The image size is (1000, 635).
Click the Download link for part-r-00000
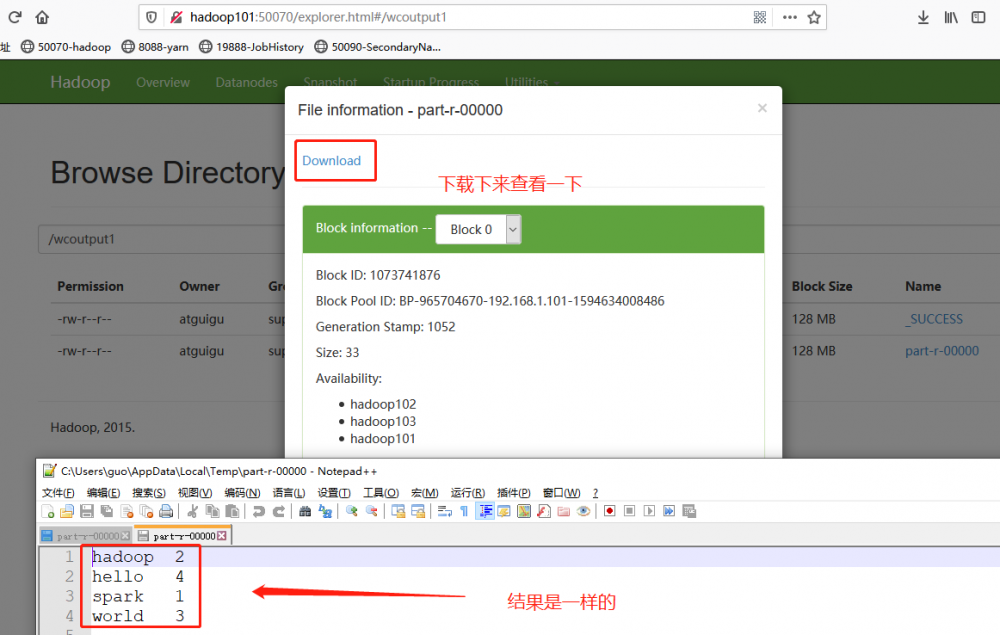[x=335, y=159]
